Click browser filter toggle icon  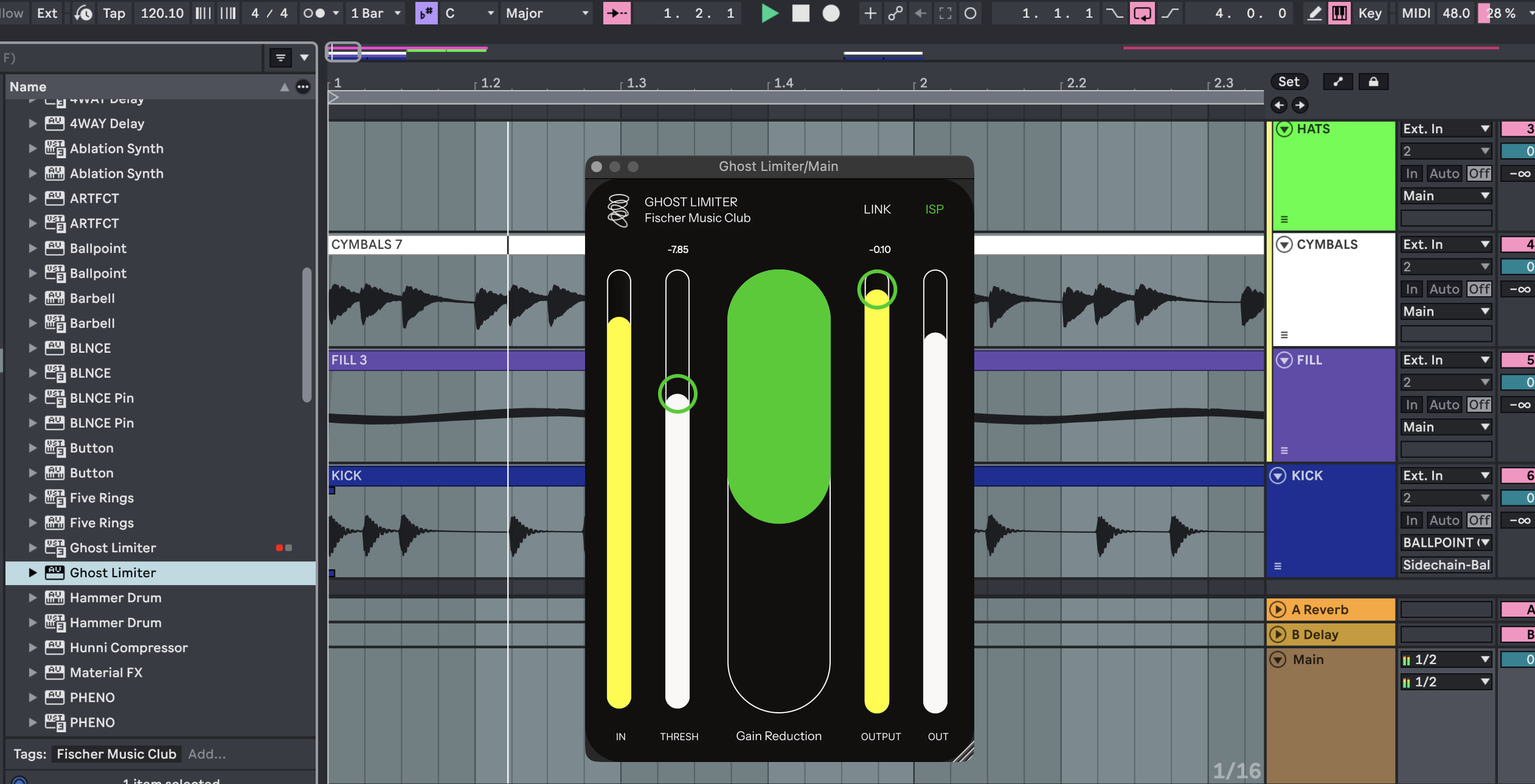click(281, 58)
